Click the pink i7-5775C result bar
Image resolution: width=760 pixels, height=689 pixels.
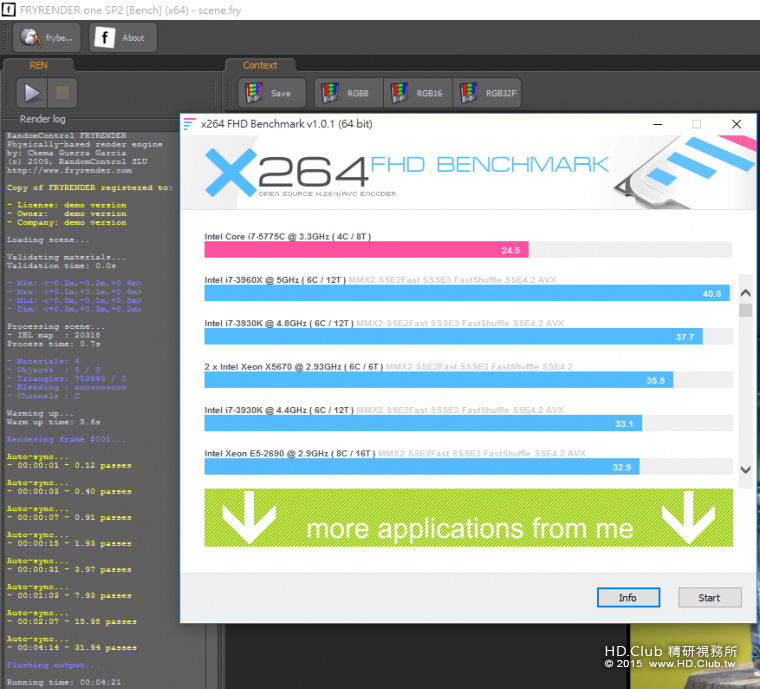(x=366, y=250)
